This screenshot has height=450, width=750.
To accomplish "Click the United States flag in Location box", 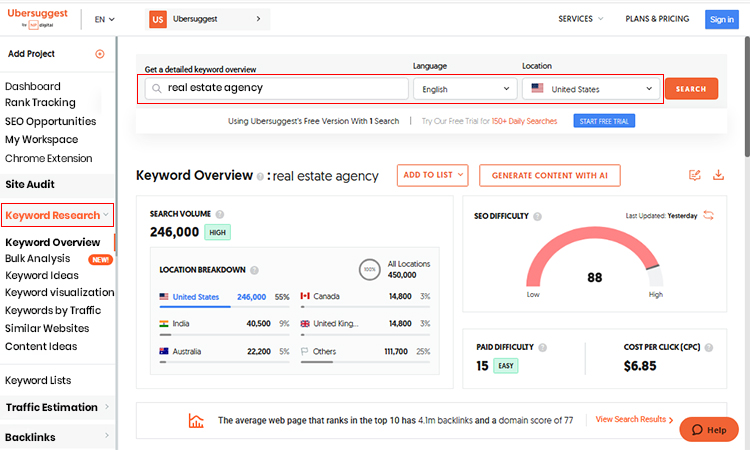I will [x=537, y=88].
